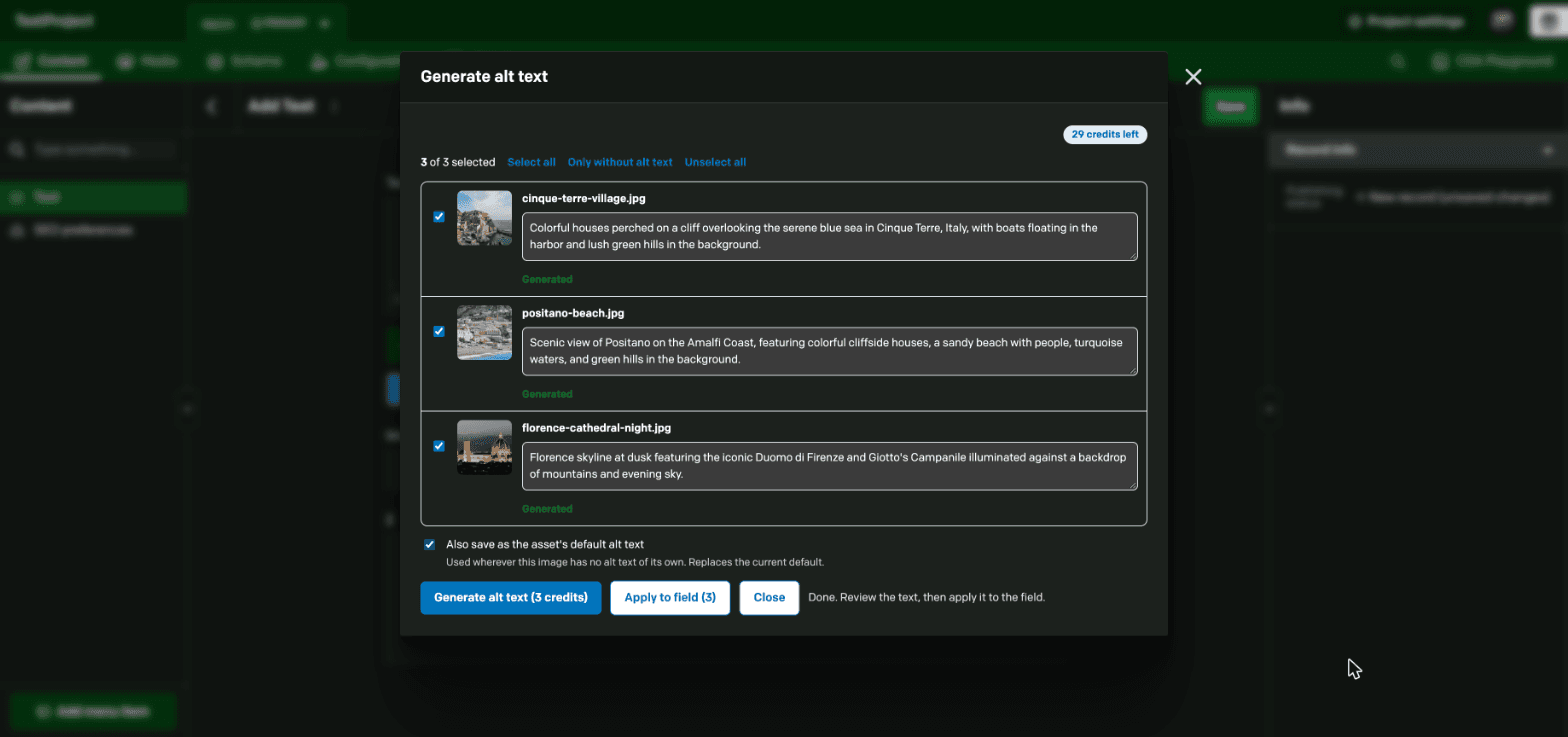Start "Generate alt text (3 credits)"

click(511, 598)
